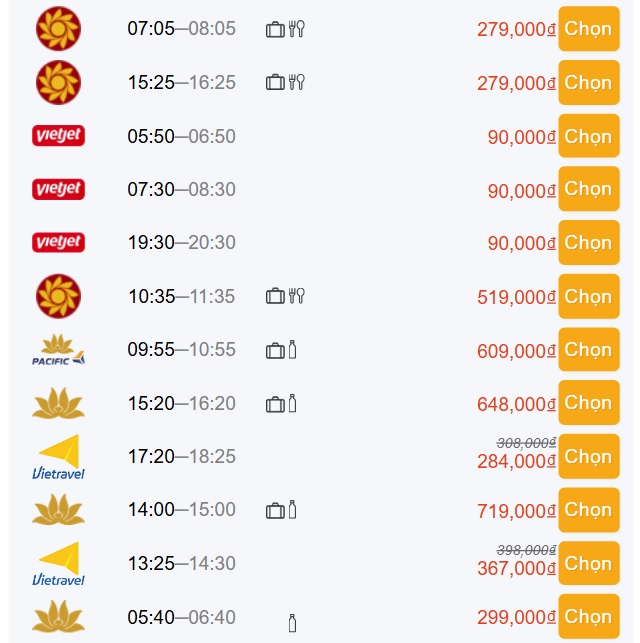
Task: Pick the 17:20 Vietravel flight via Chọn
Action: pos(587,457)
